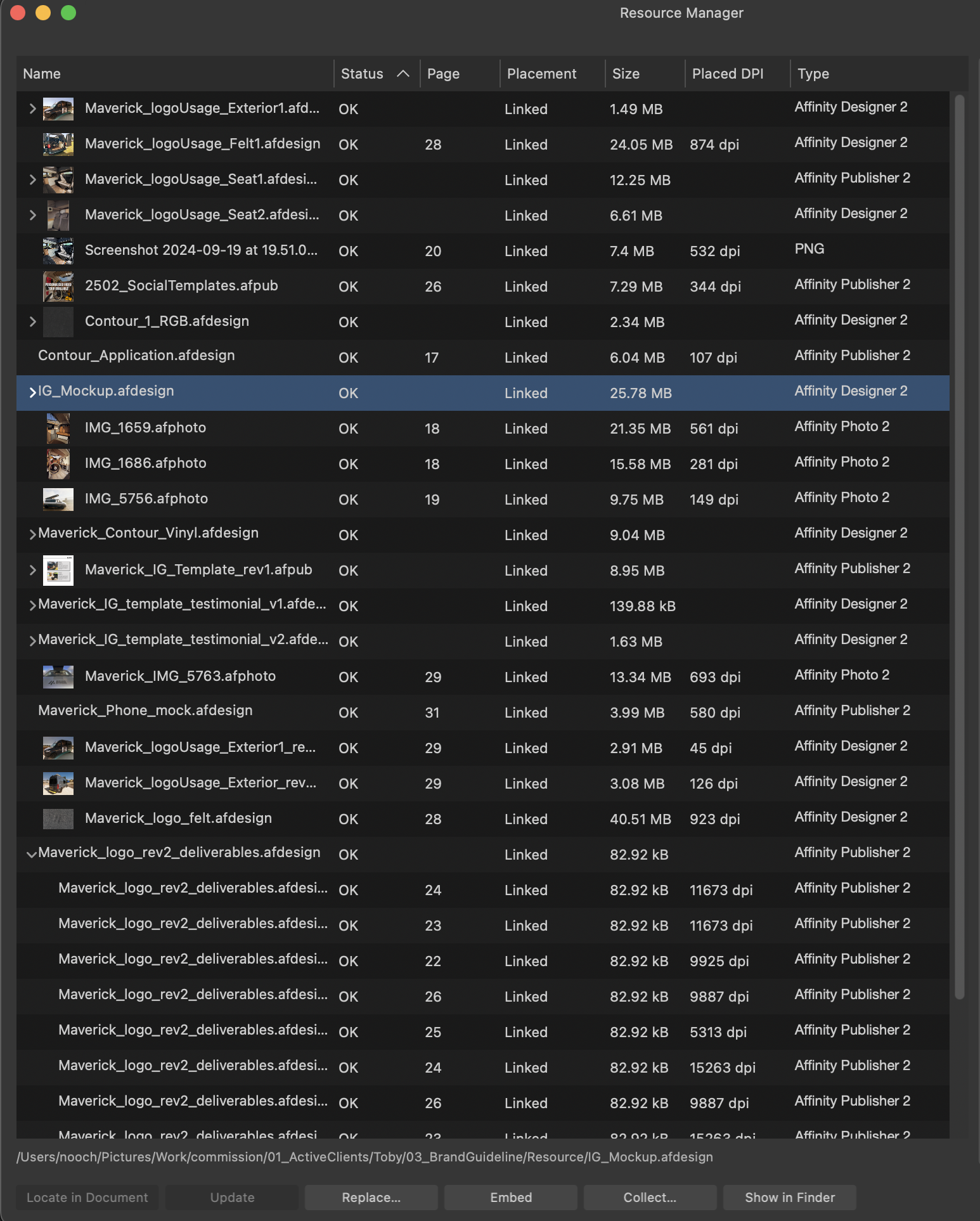The width and height of the screenshot is (980, 1221).
Task: Select Maverick_logoUsage_Seat2 thumbnail
Action: click(x=58, y=215)
